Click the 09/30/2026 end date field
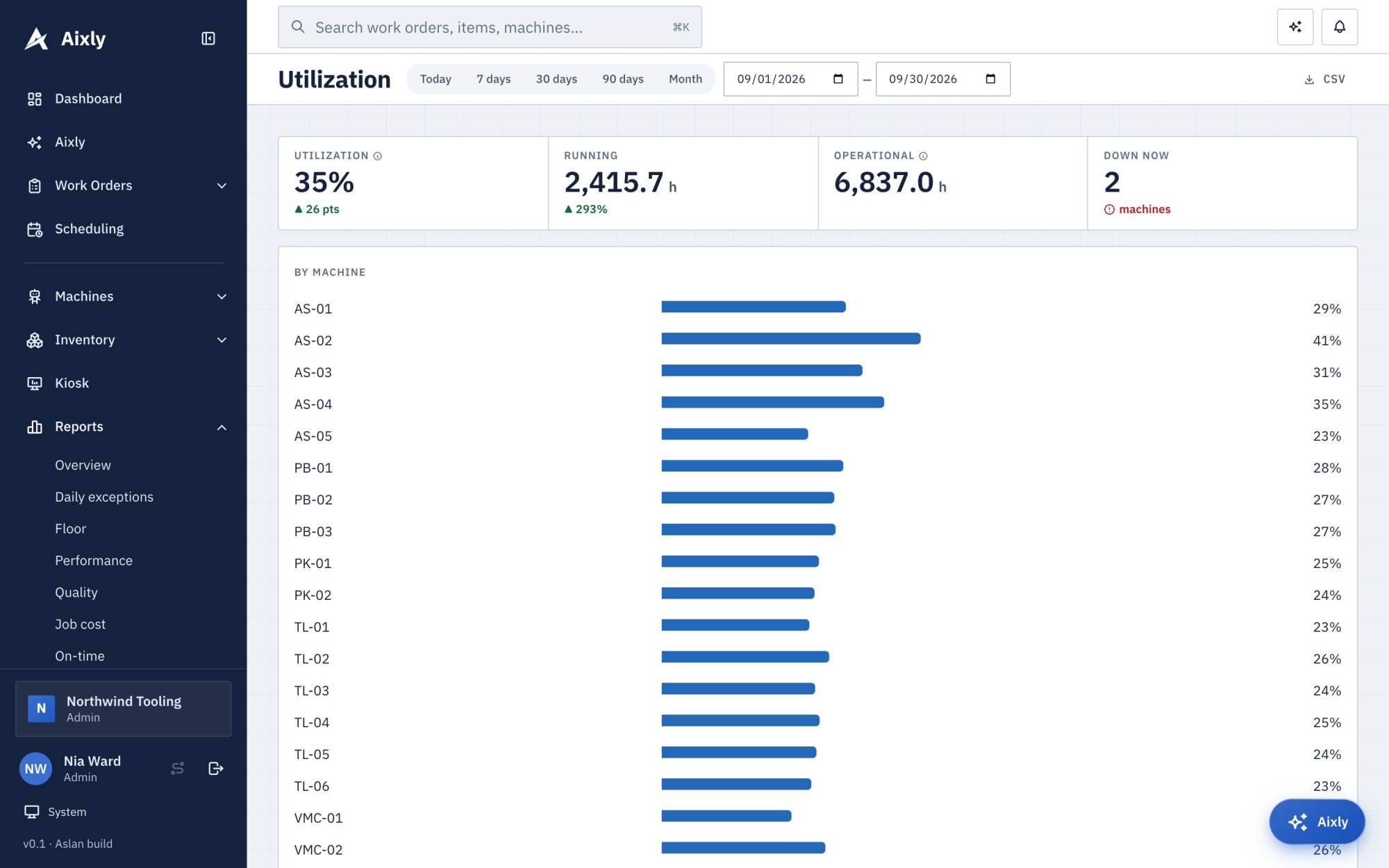 click(x=942, y=79)
